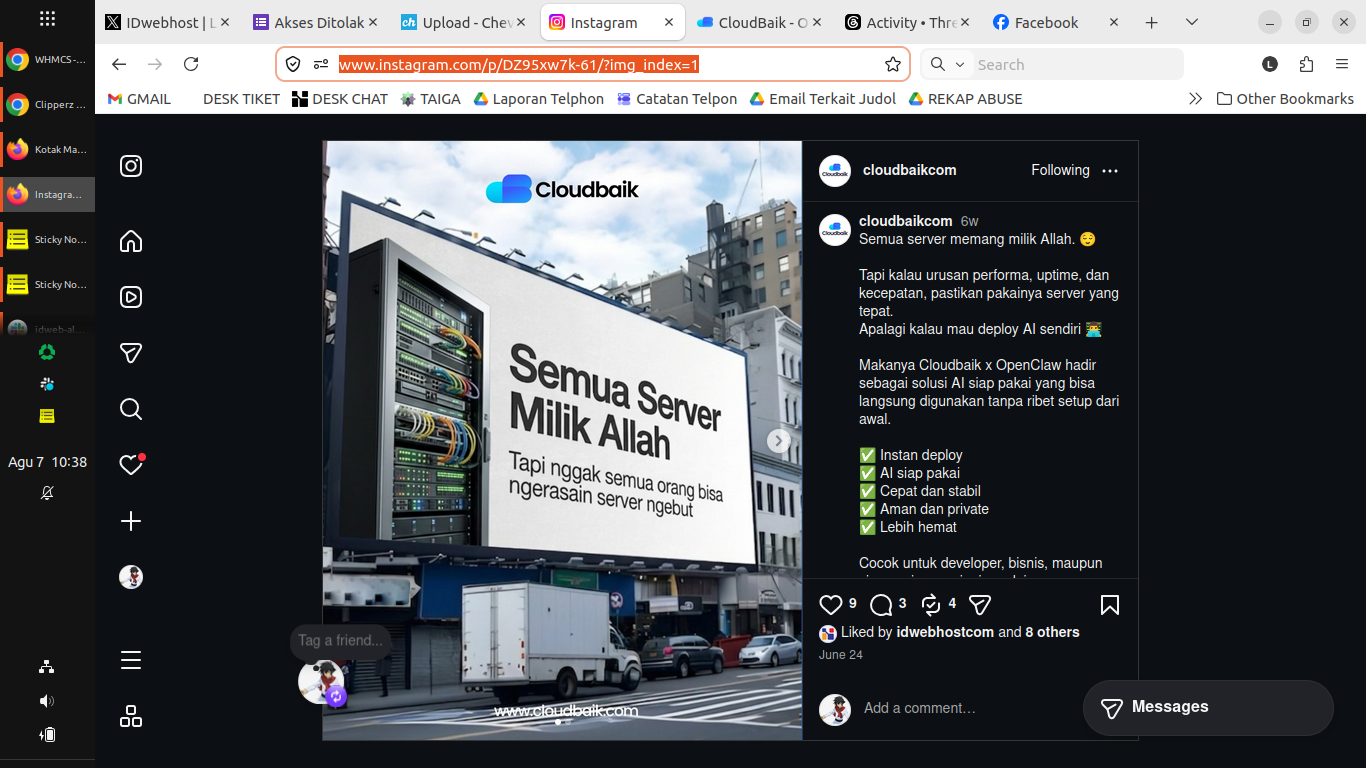The height and width of the screenshot is (768, 1366).
Task: Open the desktop applications grid
Action: [47, 19]
